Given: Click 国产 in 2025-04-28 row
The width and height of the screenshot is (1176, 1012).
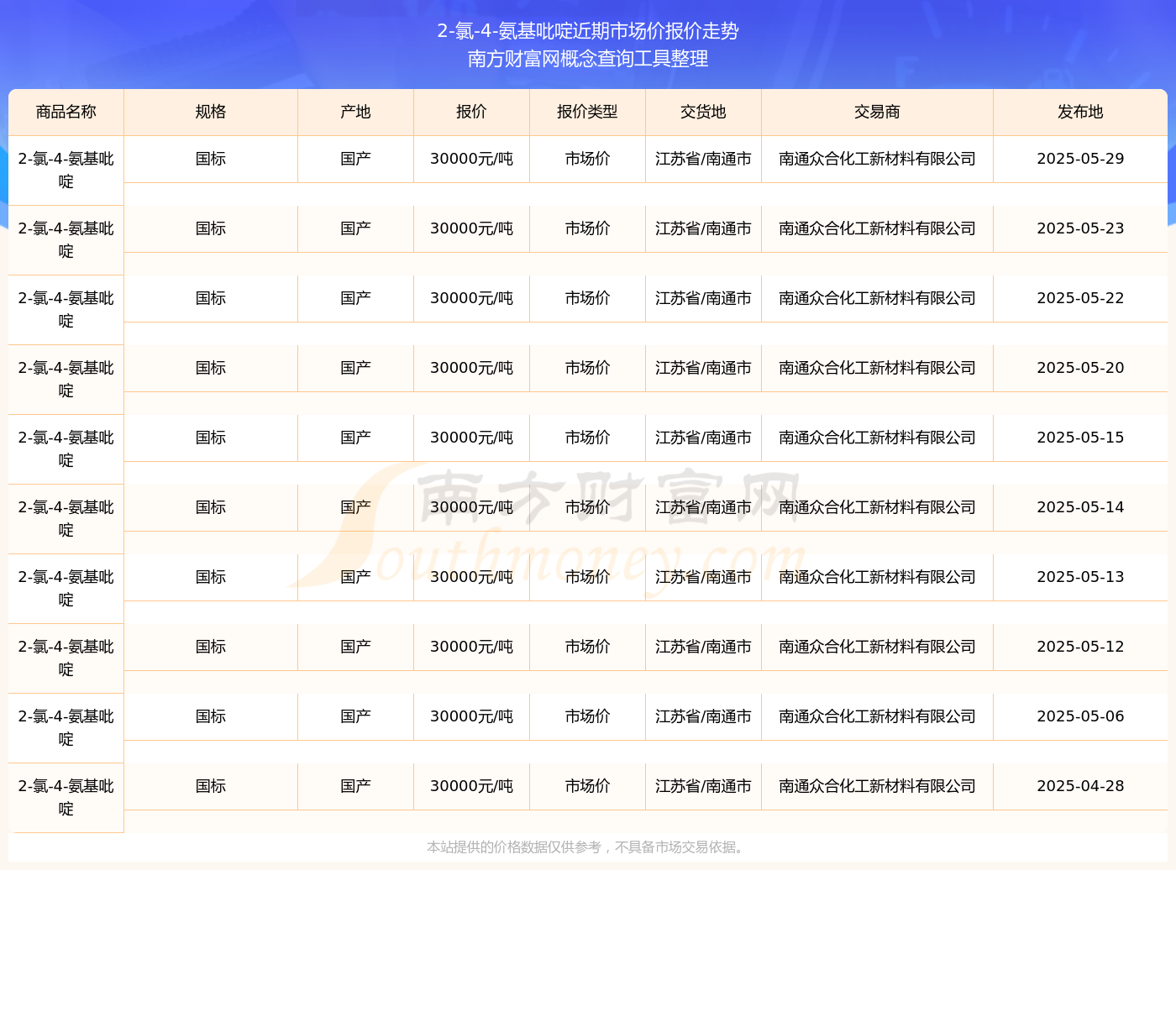Looking at the screenshot, I should [356, 786].
